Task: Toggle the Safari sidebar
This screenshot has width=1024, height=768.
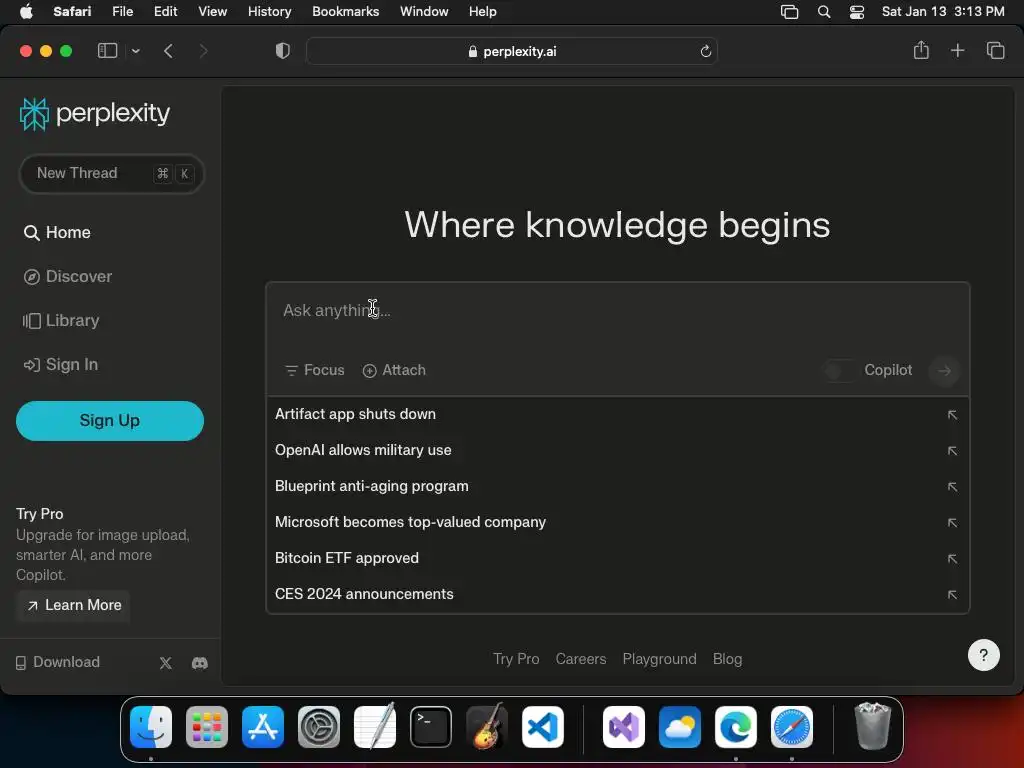Action: pyautogui.click(x=107, y=50)
